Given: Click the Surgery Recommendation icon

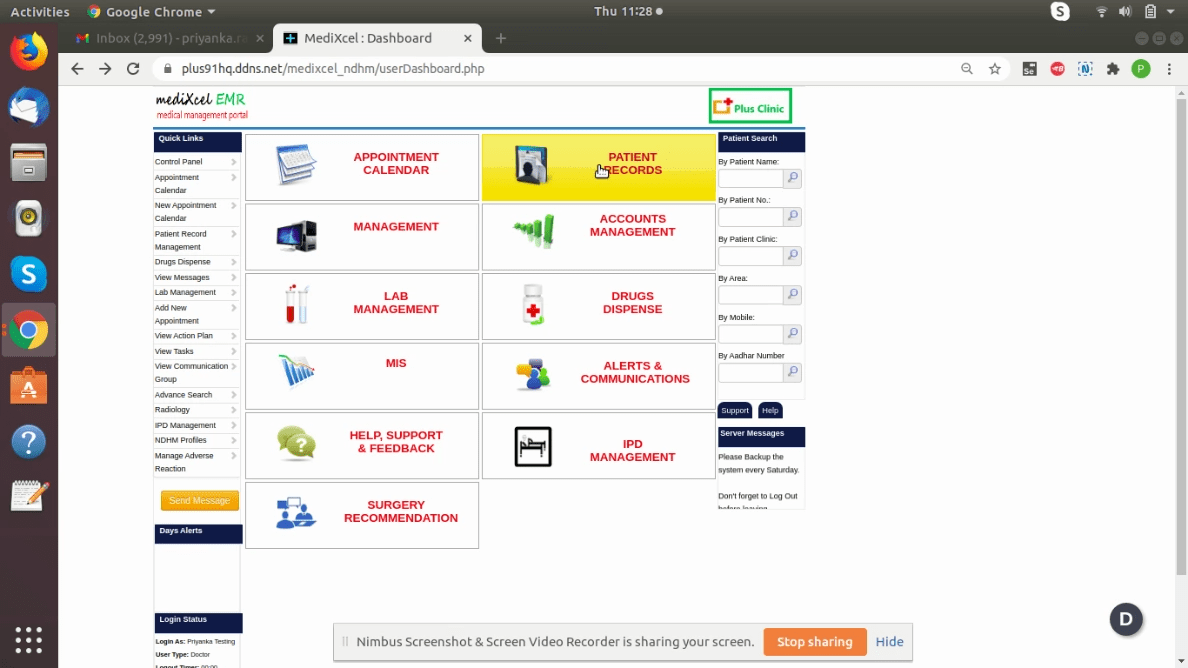Looking at the screenshot, I should click(296, 513).
